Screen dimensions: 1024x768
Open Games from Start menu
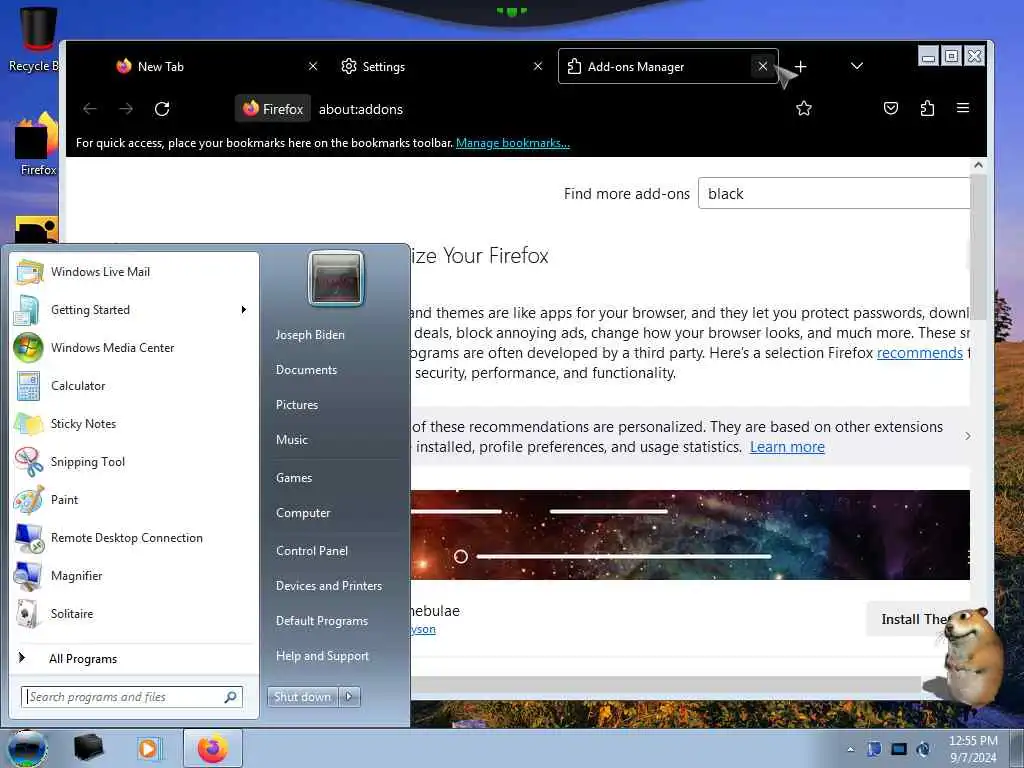pyautogui.click(x=294, y=477)
